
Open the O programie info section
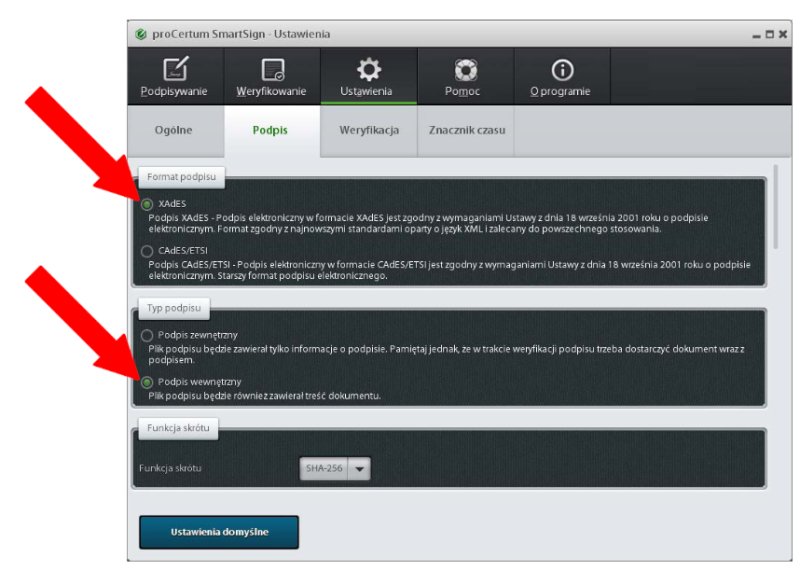pyautogui.click(x=561, y=77)
